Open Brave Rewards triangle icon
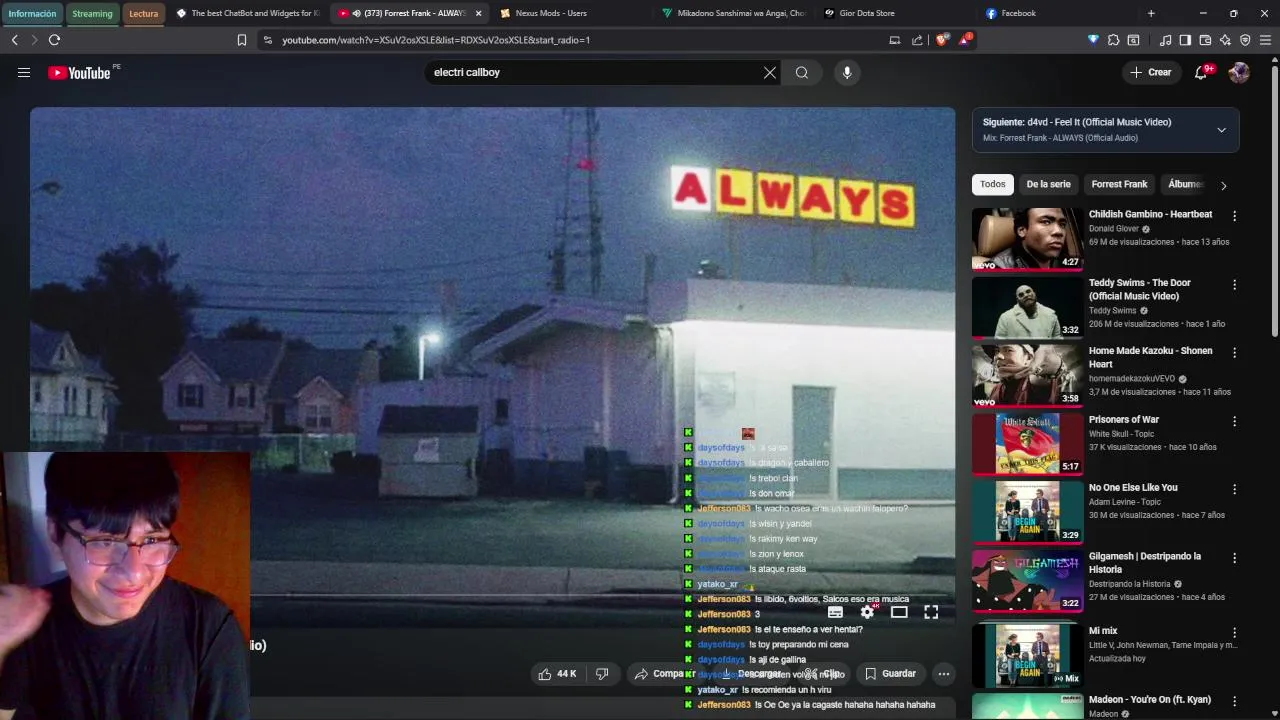 click(x=965, y=40)
